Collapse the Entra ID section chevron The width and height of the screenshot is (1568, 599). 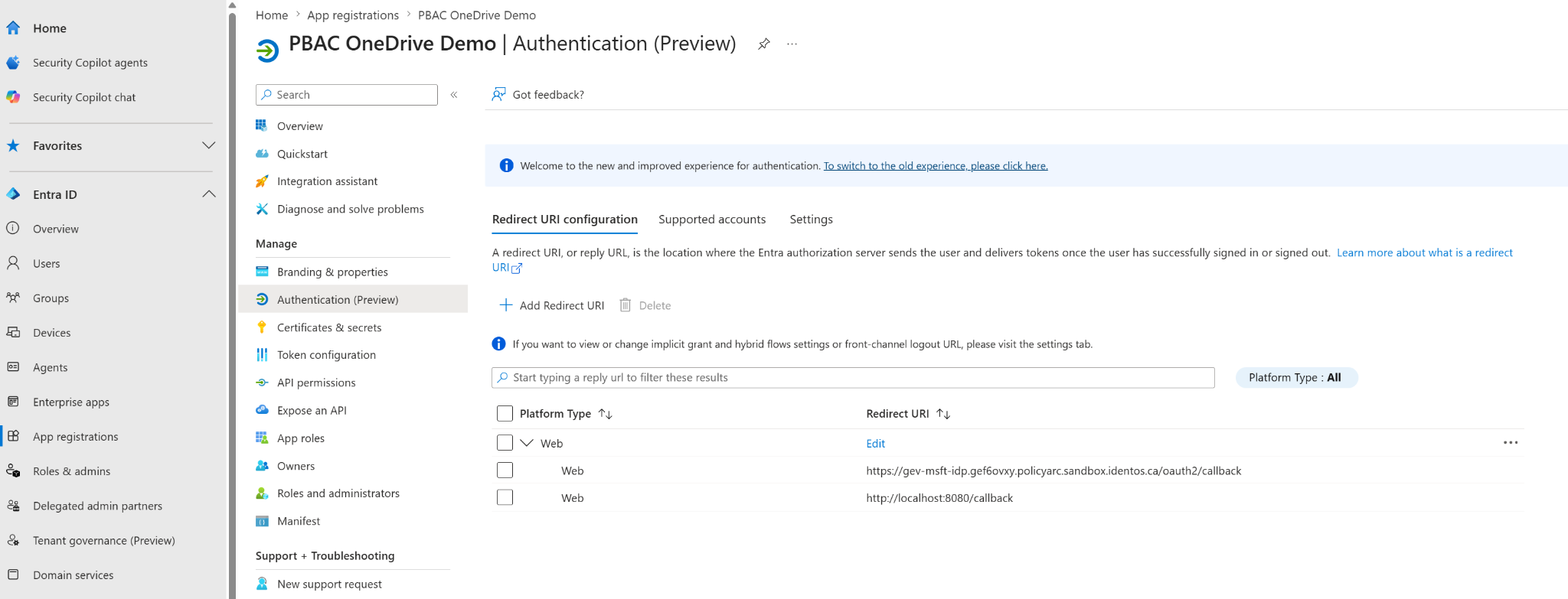click(208, 194)
